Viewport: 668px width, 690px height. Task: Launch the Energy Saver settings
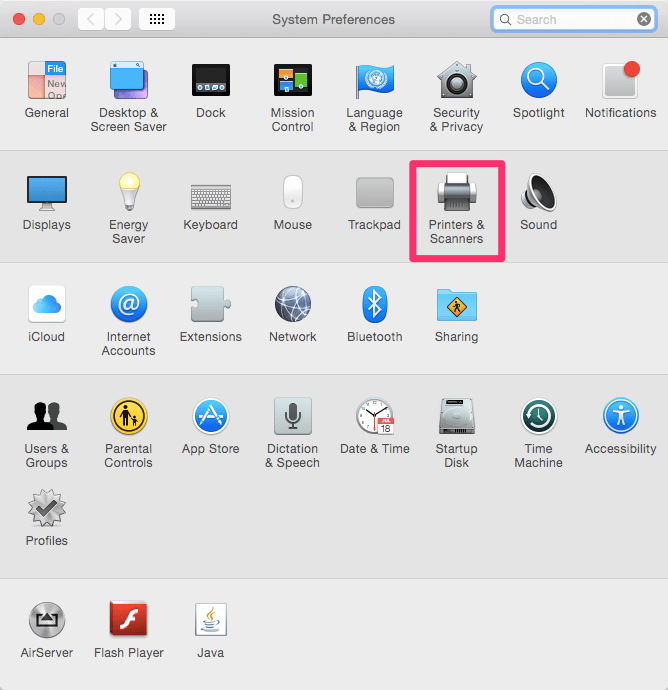pos(128,194)
